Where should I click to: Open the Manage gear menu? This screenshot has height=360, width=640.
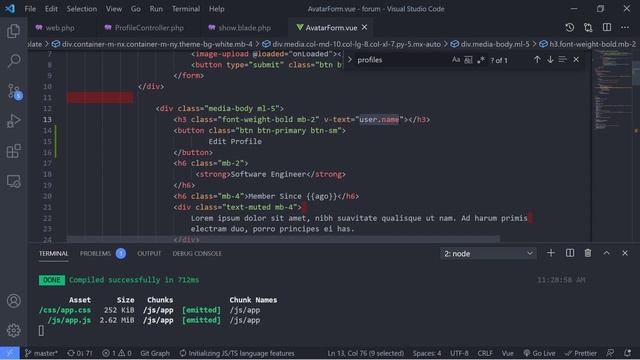[13, 330]
